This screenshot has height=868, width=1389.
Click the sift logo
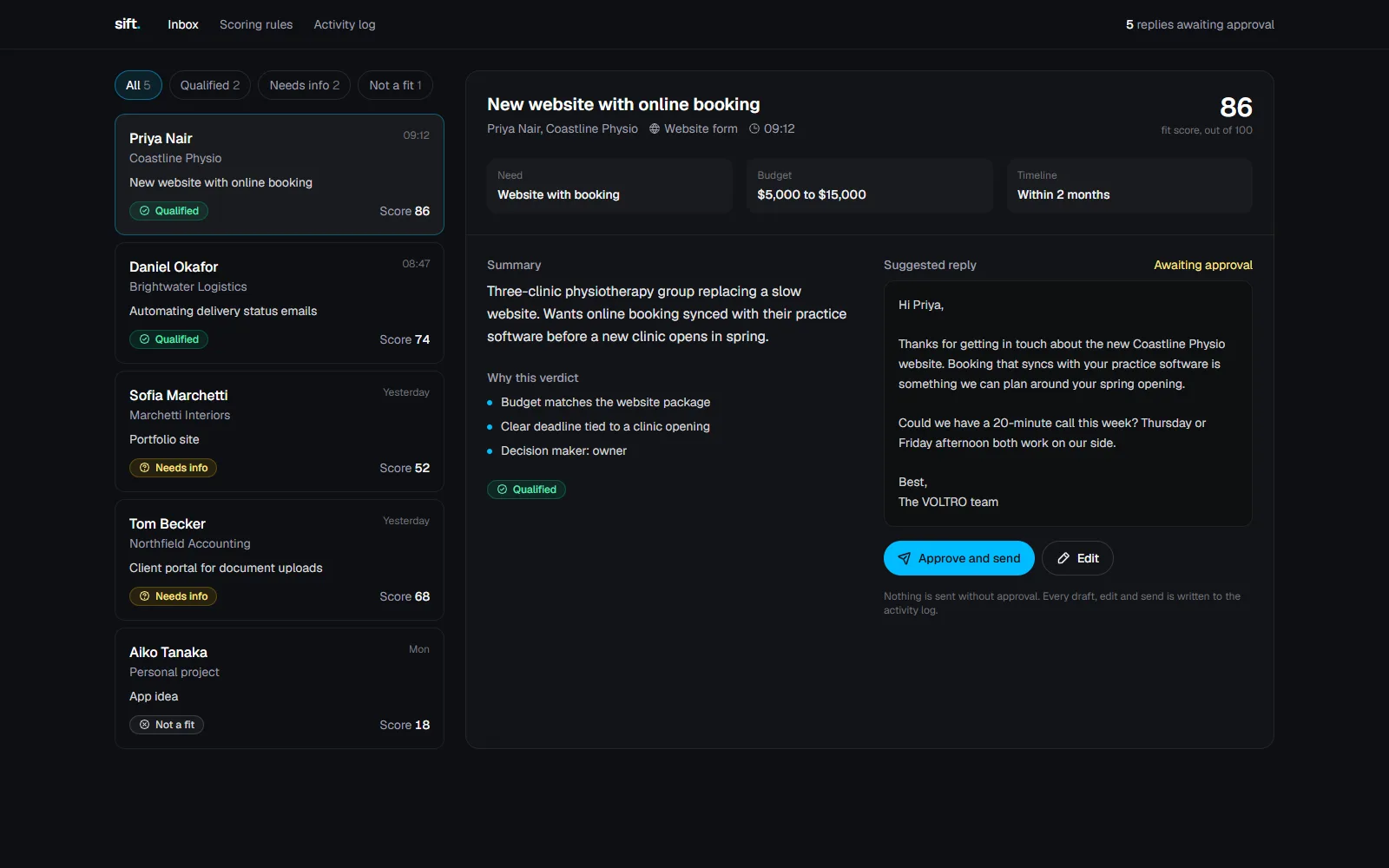point(127,24)
